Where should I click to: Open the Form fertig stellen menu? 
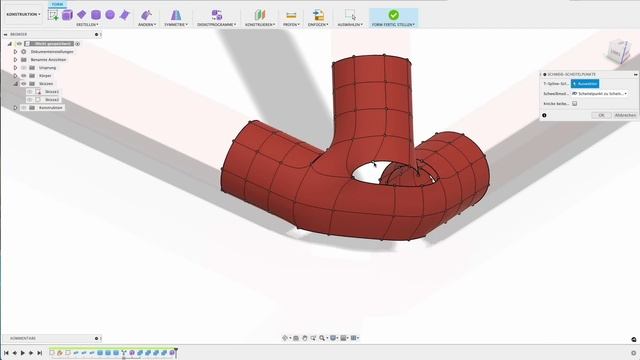click(x=393, y=24)
